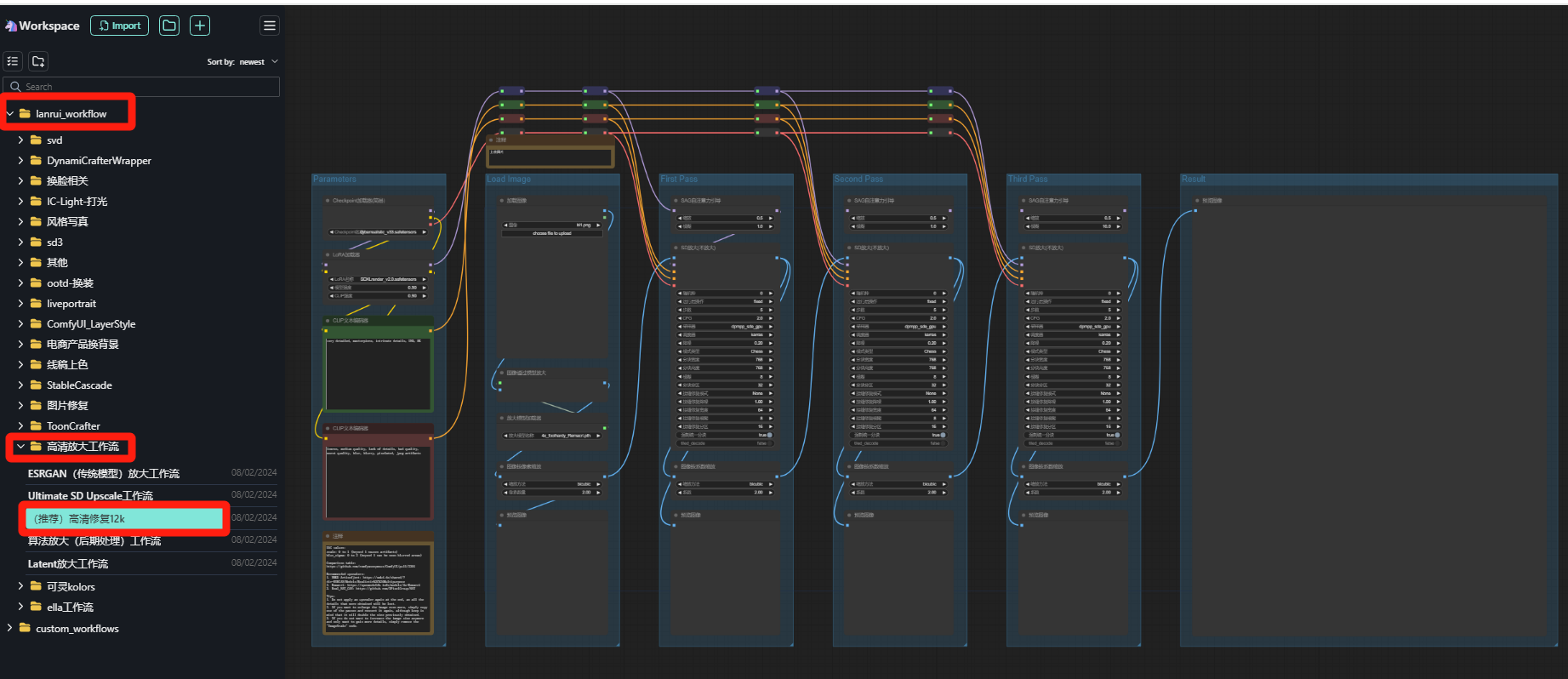
Task: Click the Workspace unicorn logo
Action: [11, 26]
